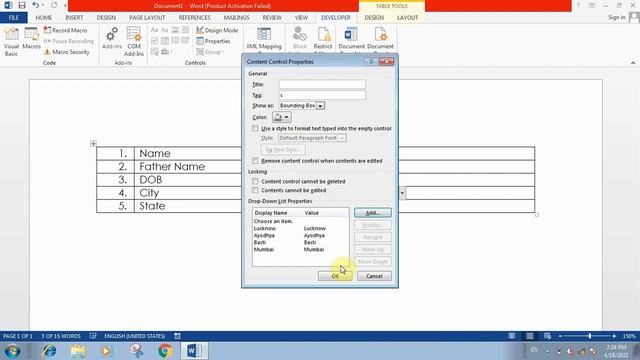This screenshot has width=640, height=360.
Task: Switch to the HOME tab
Action: click(44, 18)
